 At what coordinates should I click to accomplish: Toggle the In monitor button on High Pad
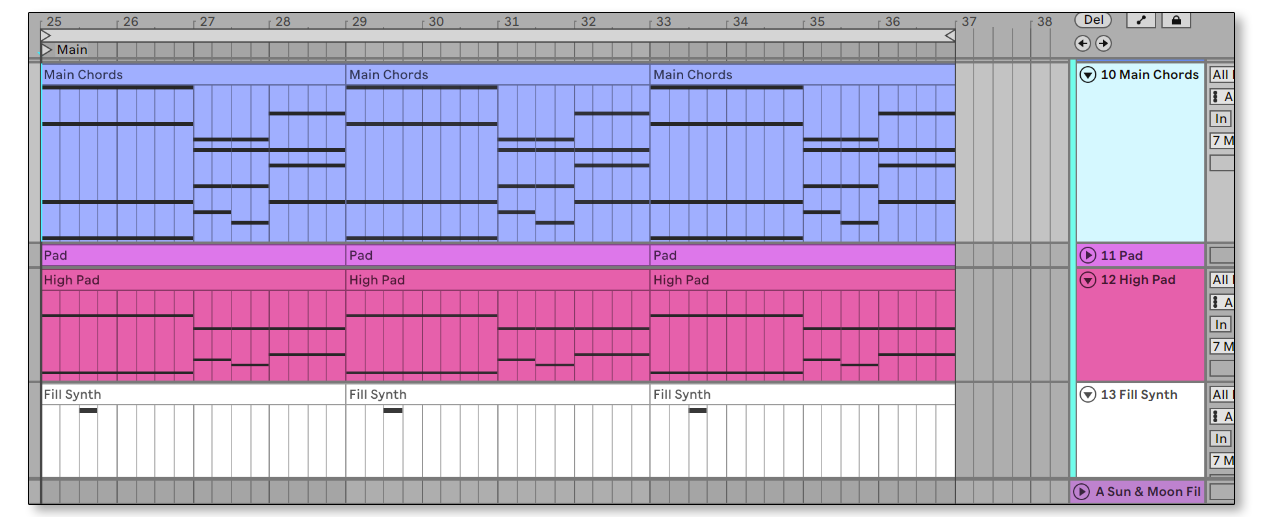[1220, 325]
